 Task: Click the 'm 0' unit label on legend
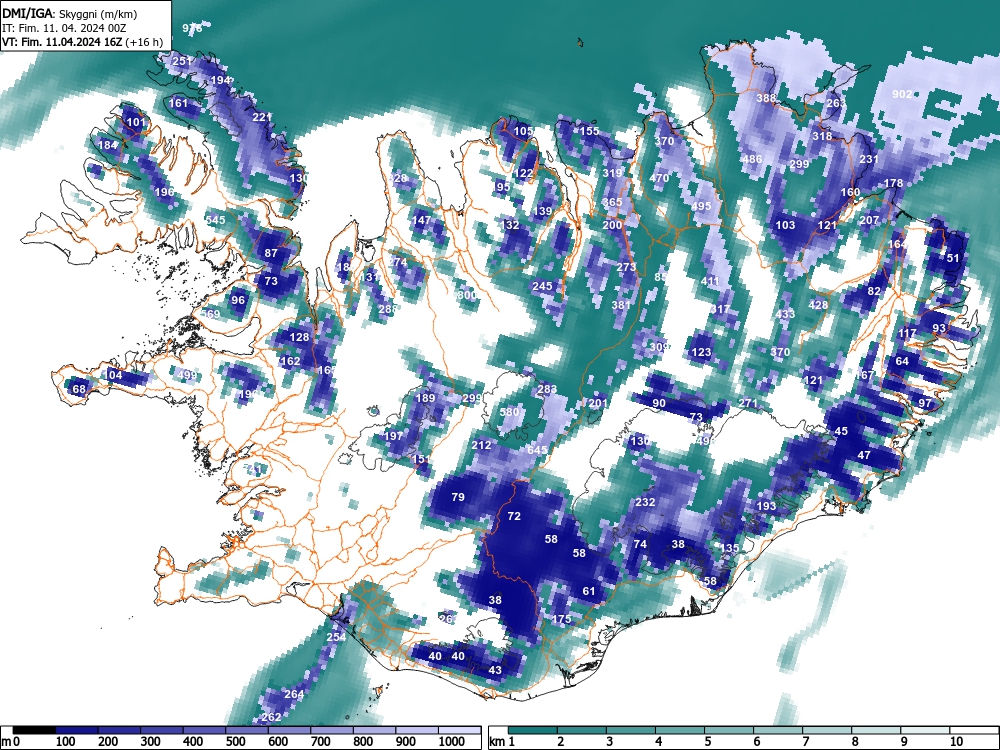click(x=11, y=742)
